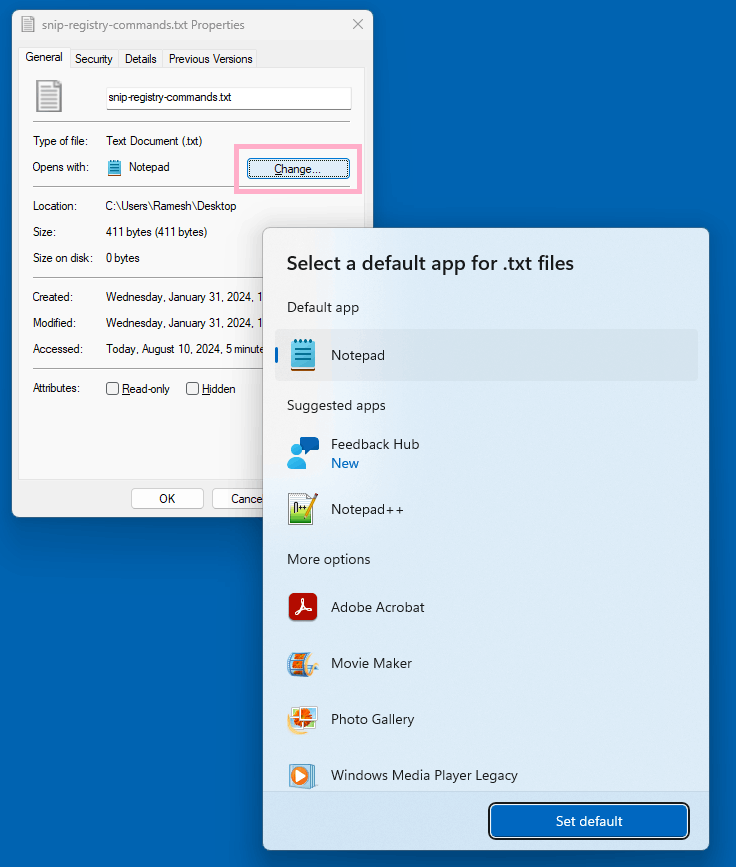Click the file name input field

pos(228,97)
